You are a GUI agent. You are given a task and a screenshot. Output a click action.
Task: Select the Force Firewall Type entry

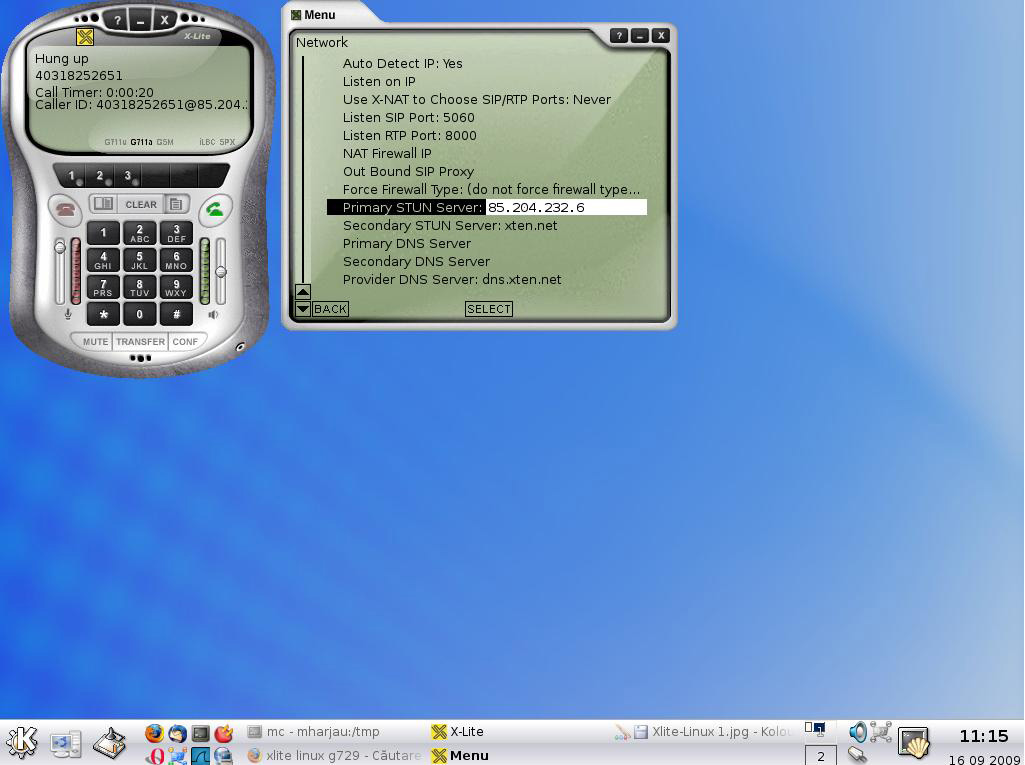492,190
